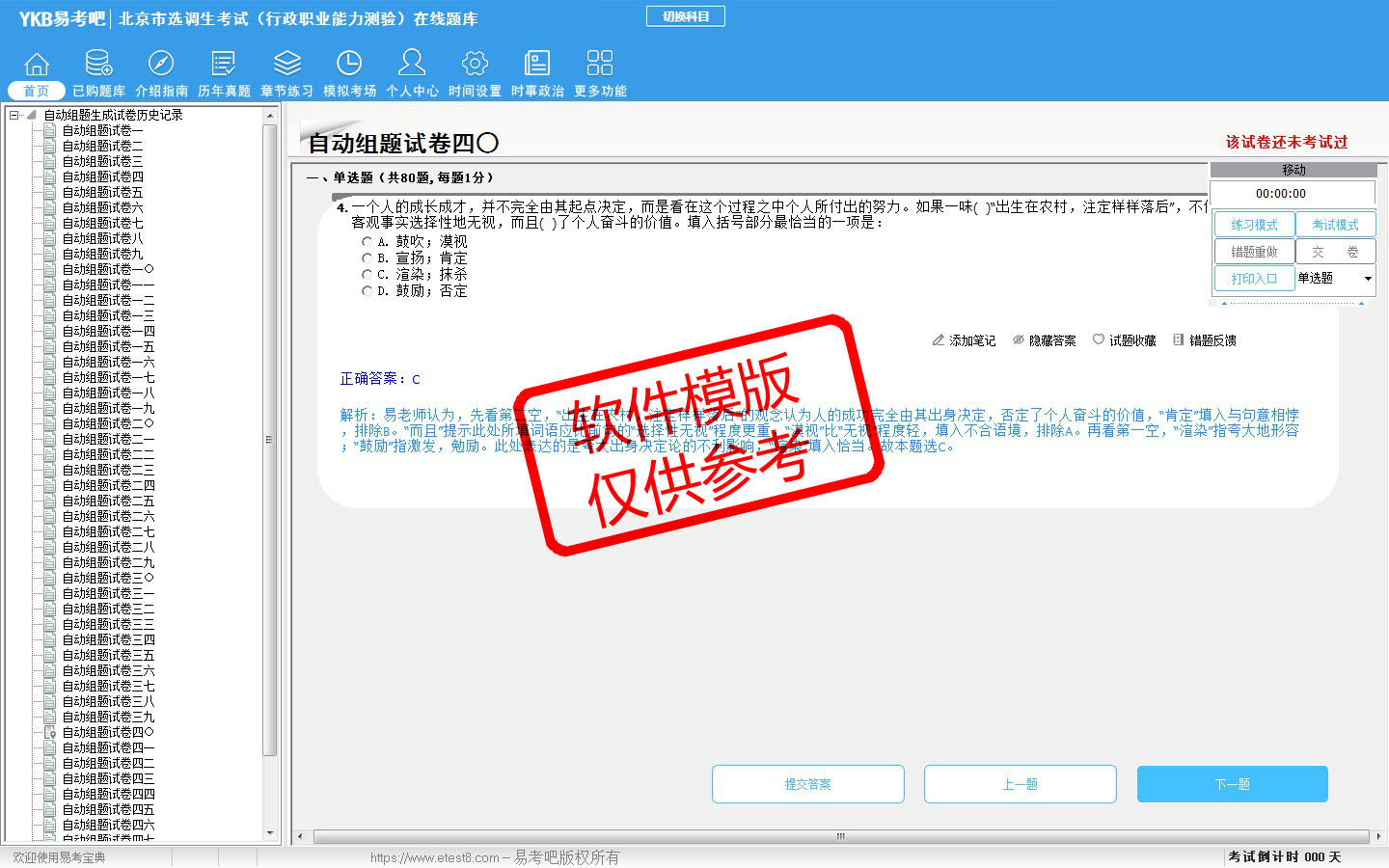Open 自动组题试卷三〇 in the tree
This screenshot has height=868, width=1389.
pos(108,578)
